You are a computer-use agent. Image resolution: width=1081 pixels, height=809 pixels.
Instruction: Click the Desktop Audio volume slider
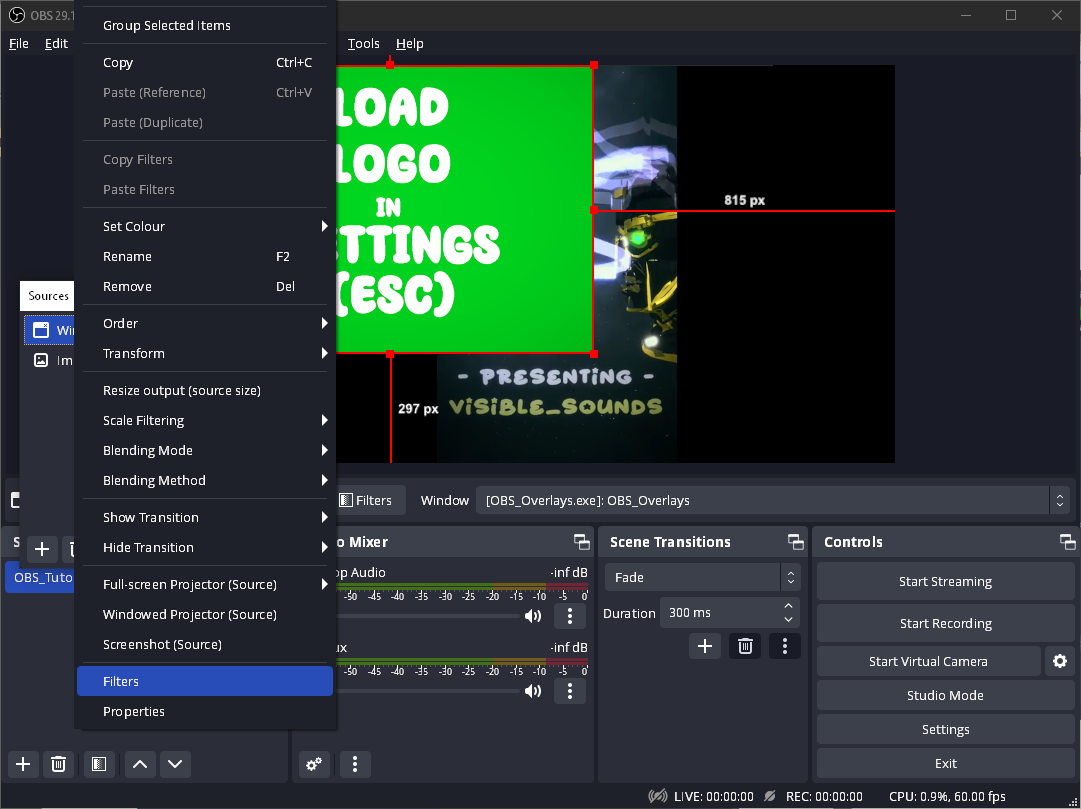click(x=430, y=616)
